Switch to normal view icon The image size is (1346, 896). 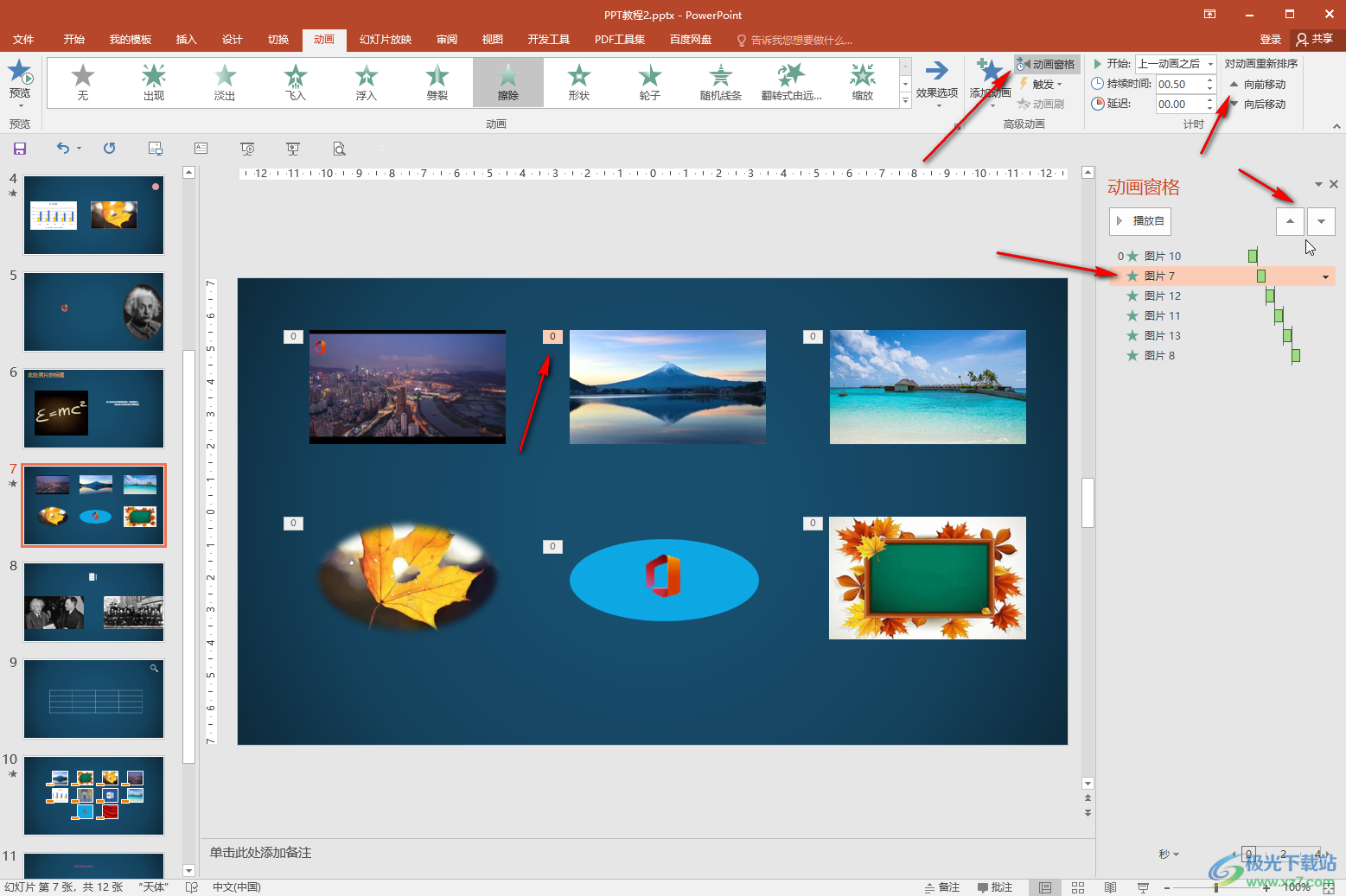click(x=1044, y=887)
